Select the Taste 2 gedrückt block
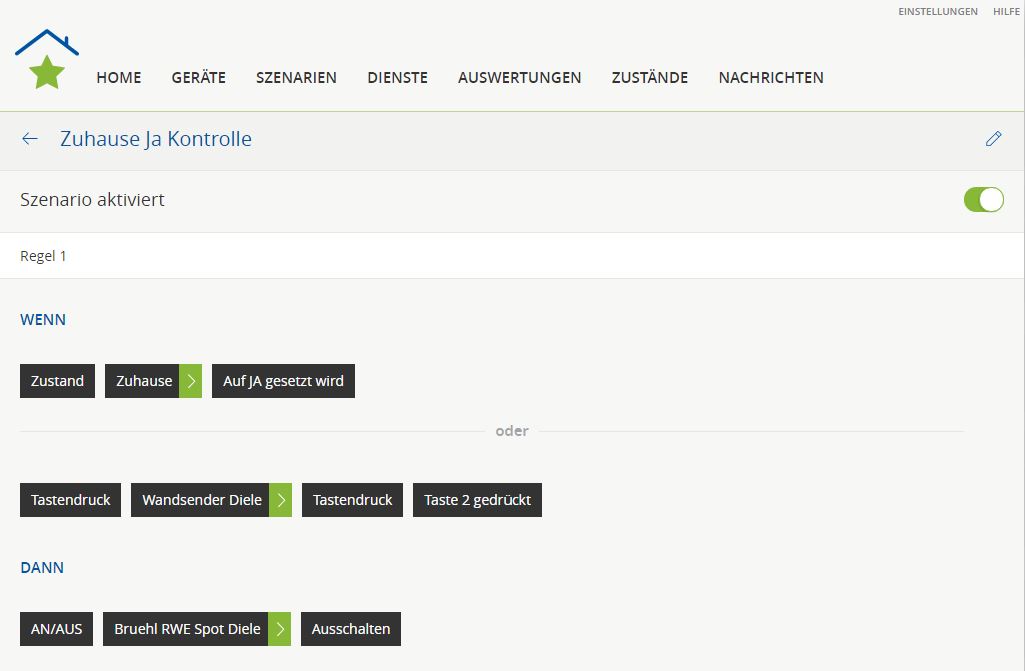 (x=477, y=500)
